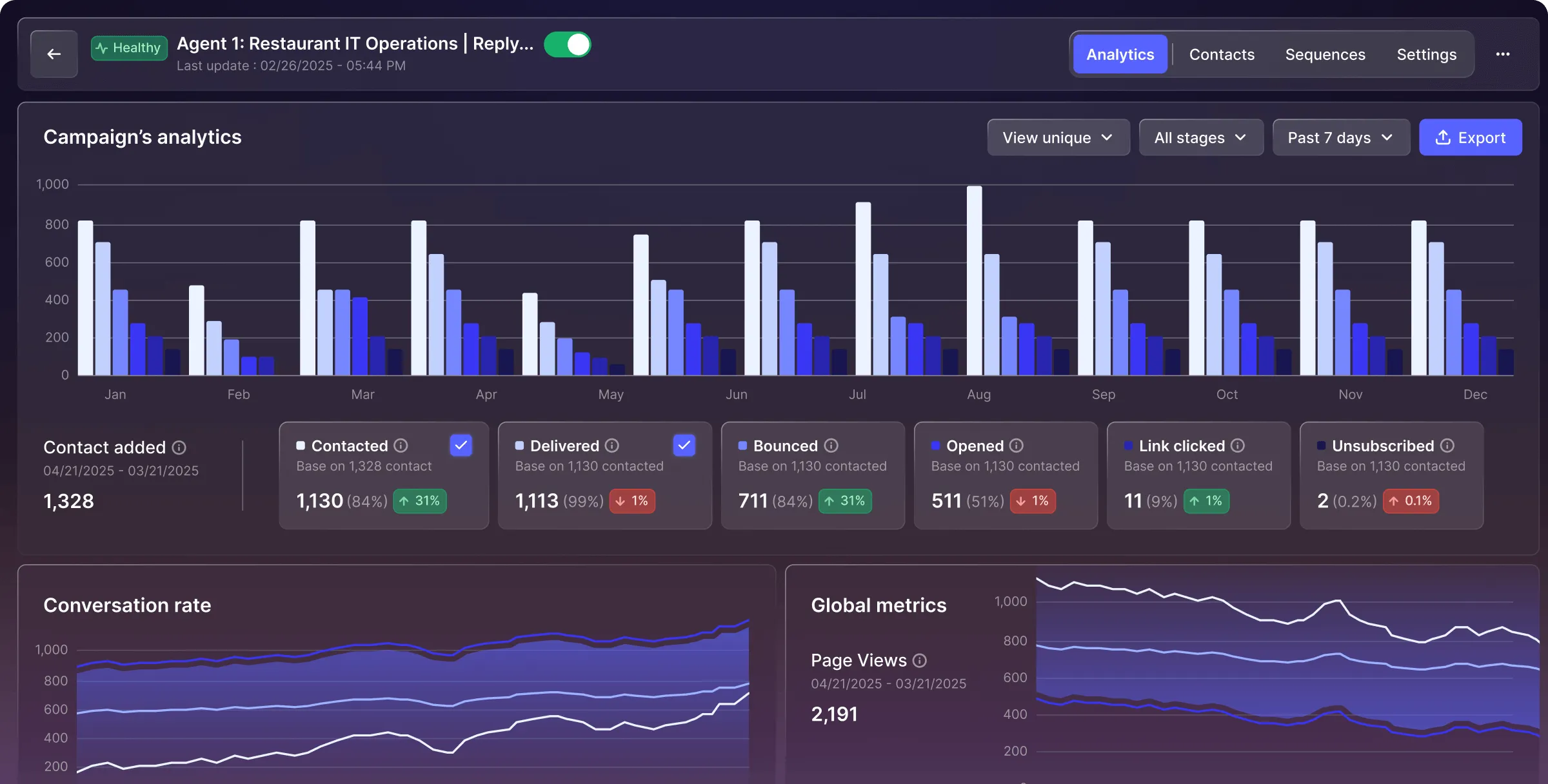Open the All stages dropdown
Screen dimensions: 1548x784
click(1200, 137)
